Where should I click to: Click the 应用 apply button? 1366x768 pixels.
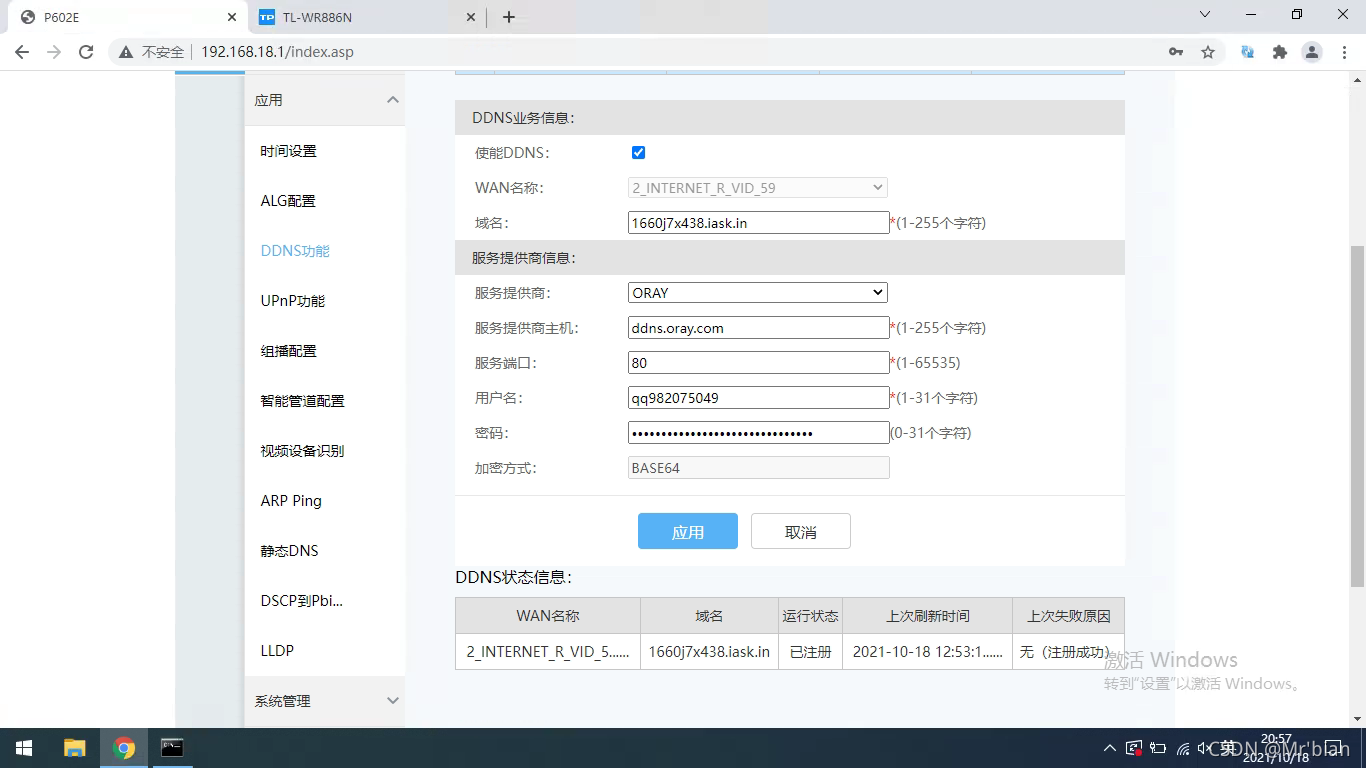point(688,531)
